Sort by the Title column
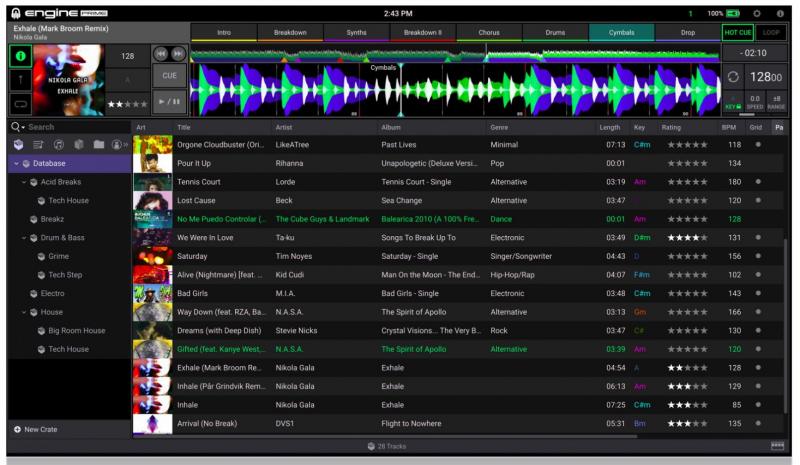The image size is (800, 465). coord(184,128)
